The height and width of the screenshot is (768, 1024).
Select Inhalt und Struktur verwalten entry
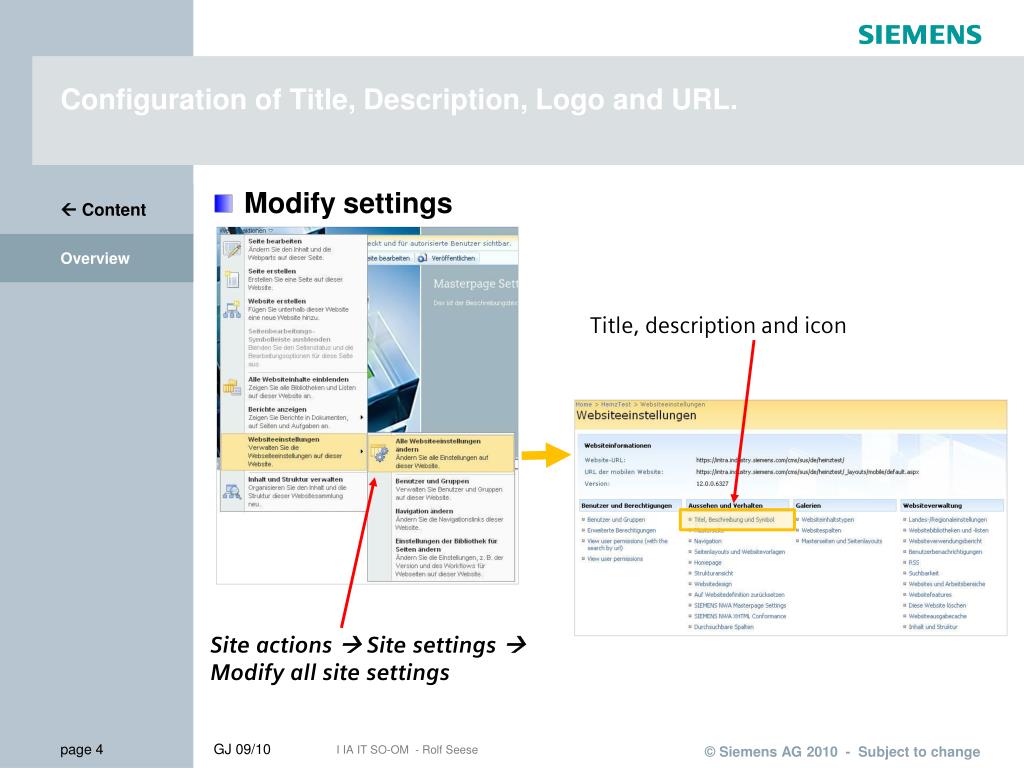(293, 492)
